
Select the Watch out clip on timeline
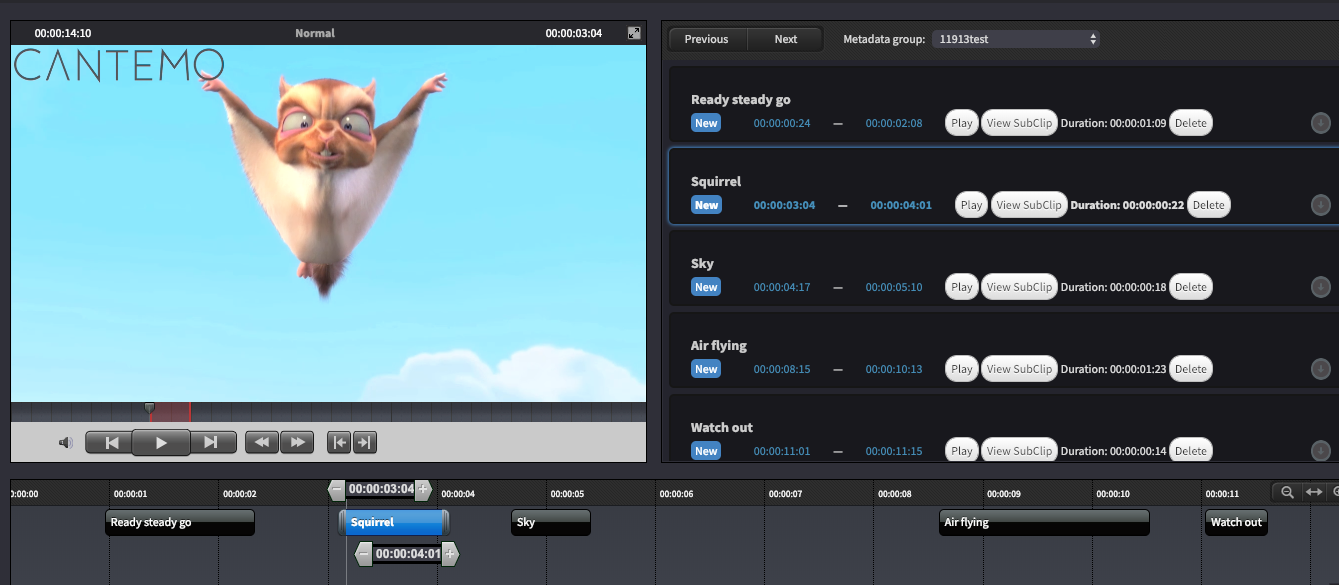pyautogui.click(x=1236, y=523)
